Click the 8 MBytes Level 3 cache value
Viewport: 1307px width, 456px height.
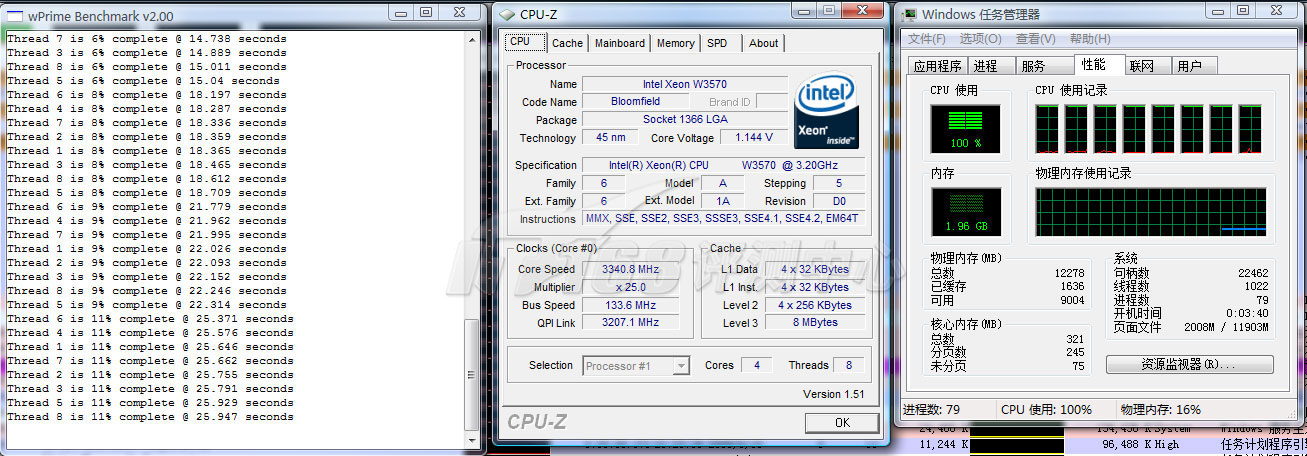point(815,323)
